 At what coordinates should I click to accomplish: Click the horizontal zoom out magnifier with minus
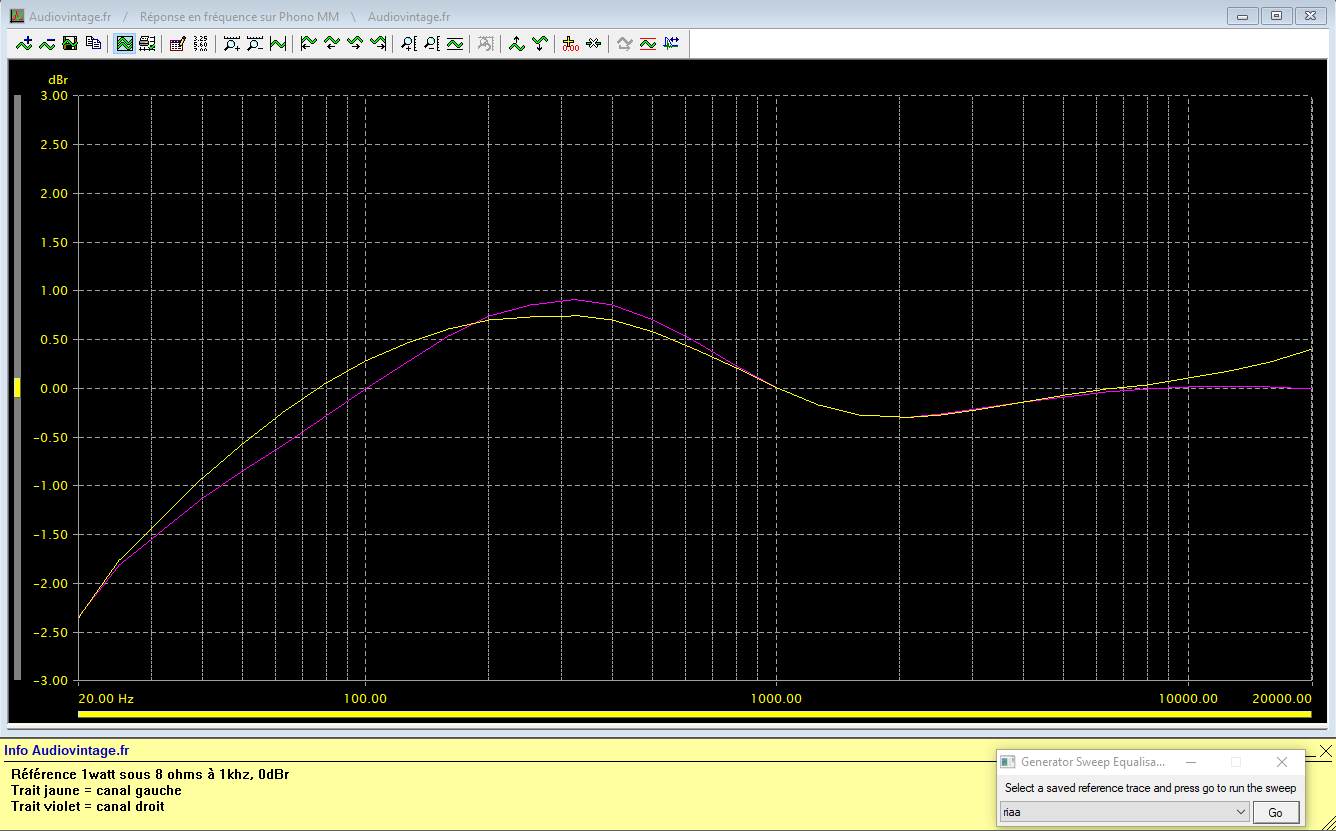255,44
